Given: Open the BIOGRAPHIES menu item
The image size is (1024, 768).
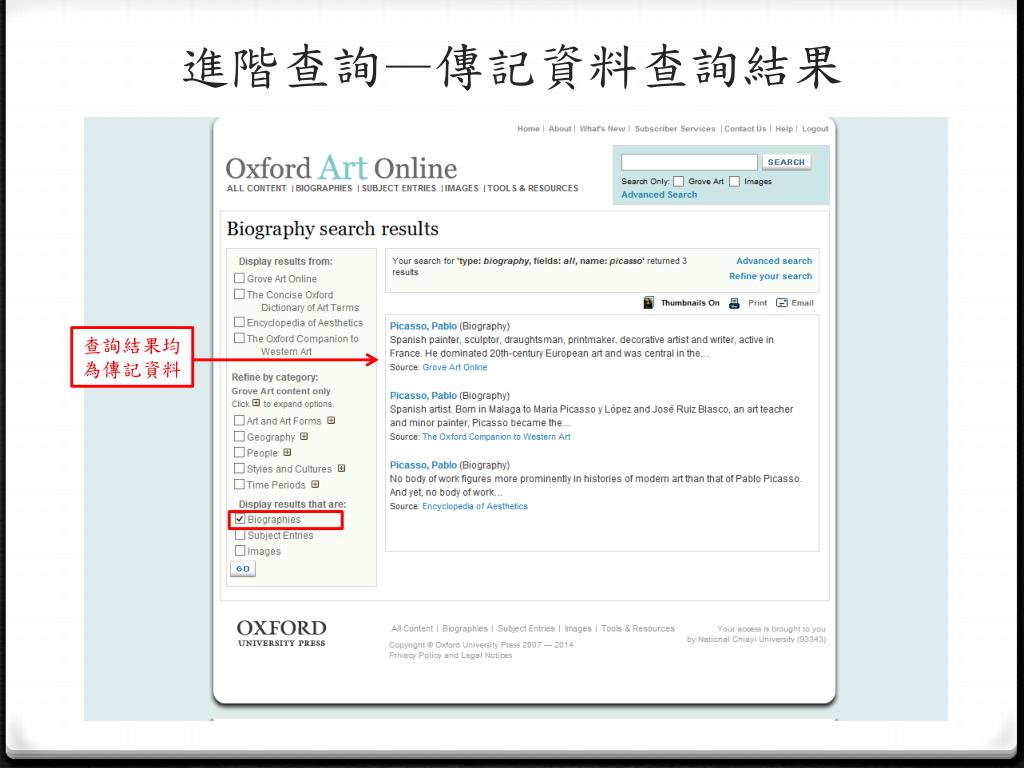Looking at the screenshot, I should tap(324, 188).
